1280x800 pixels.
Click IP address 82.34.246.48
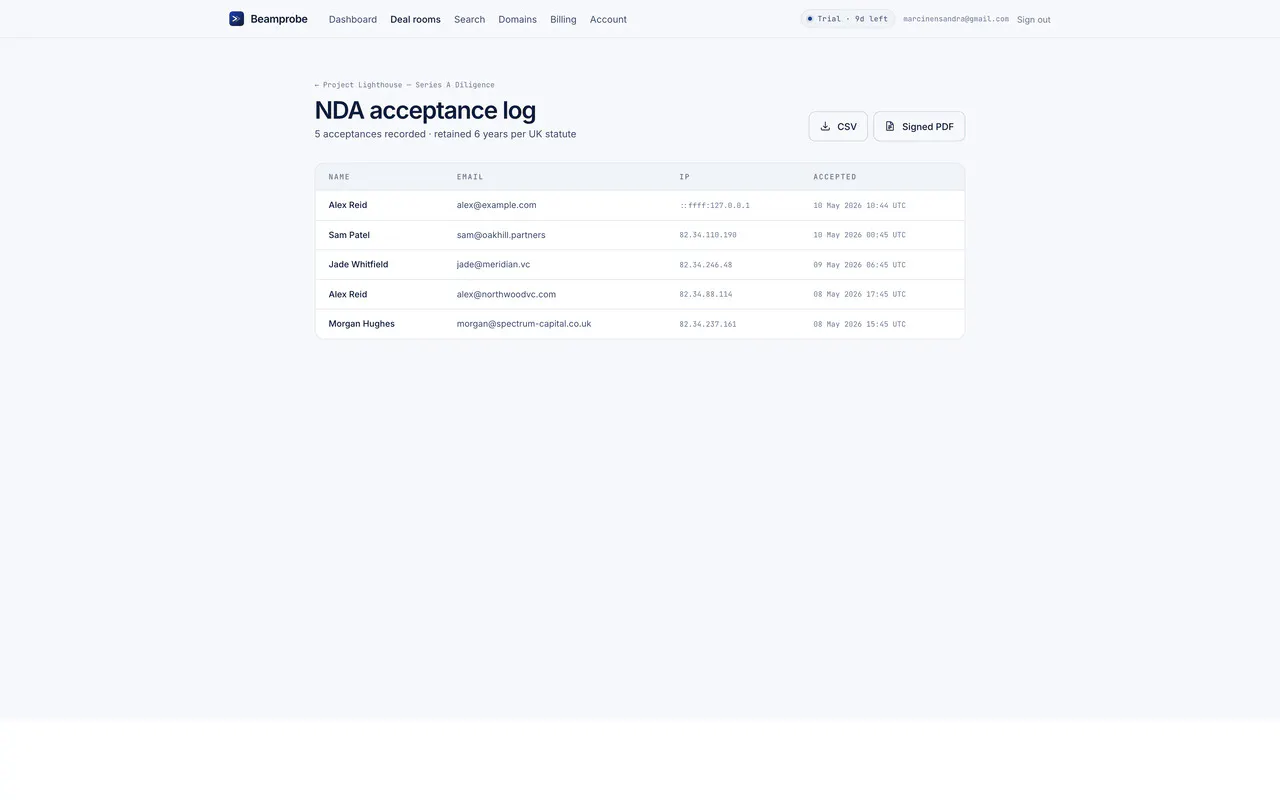(x=706, y=265)
